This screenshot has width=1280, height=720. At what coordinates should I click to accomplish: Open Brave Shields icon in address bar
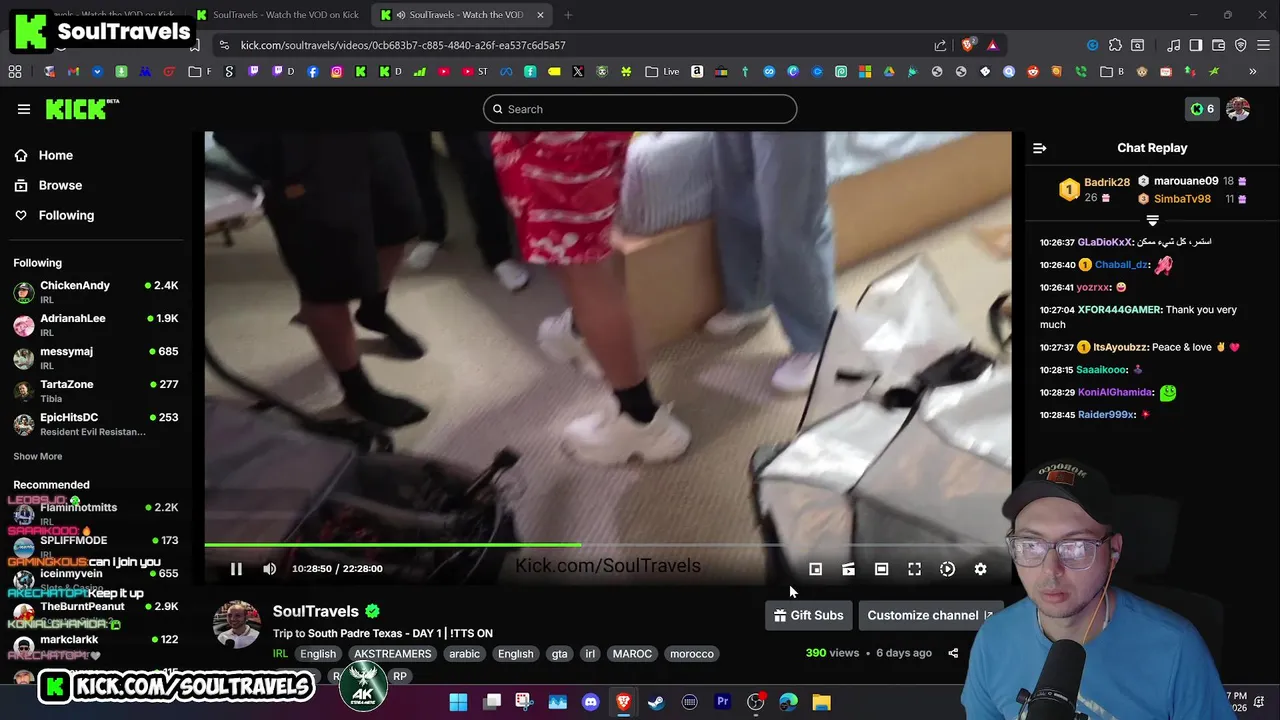[967, 45]
